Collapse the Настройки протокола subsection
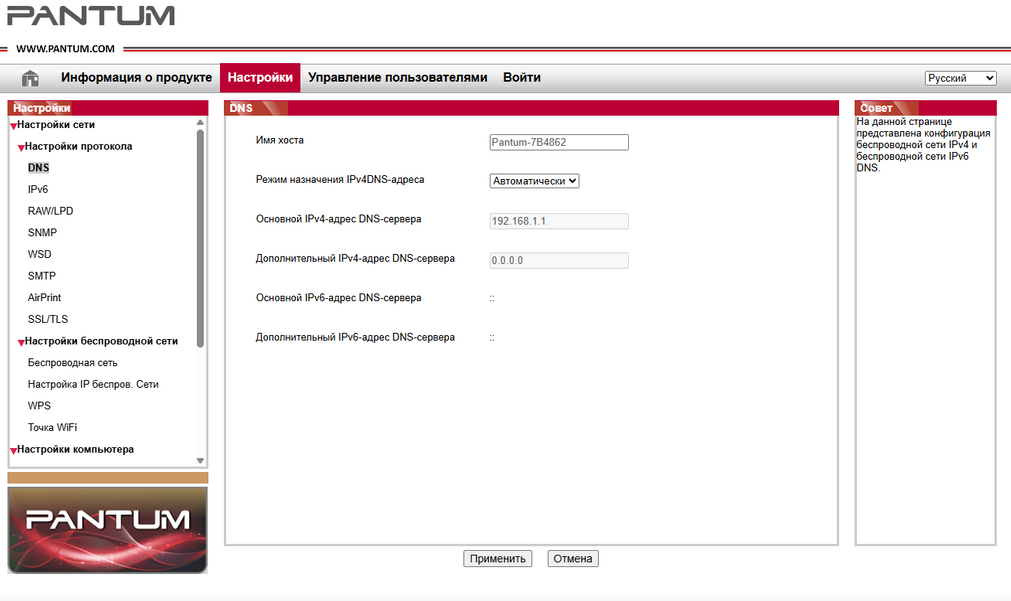This screenshot has width=1011, height=601. pos(20,147)
